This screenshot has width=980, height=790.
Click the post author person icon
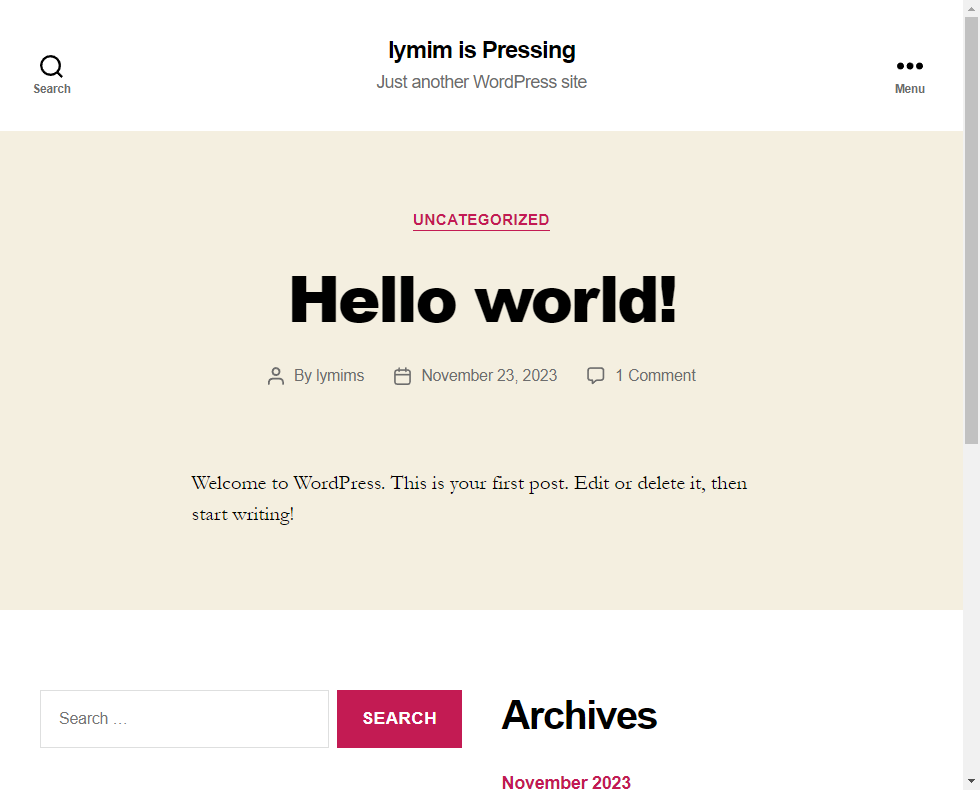point(276,376)
